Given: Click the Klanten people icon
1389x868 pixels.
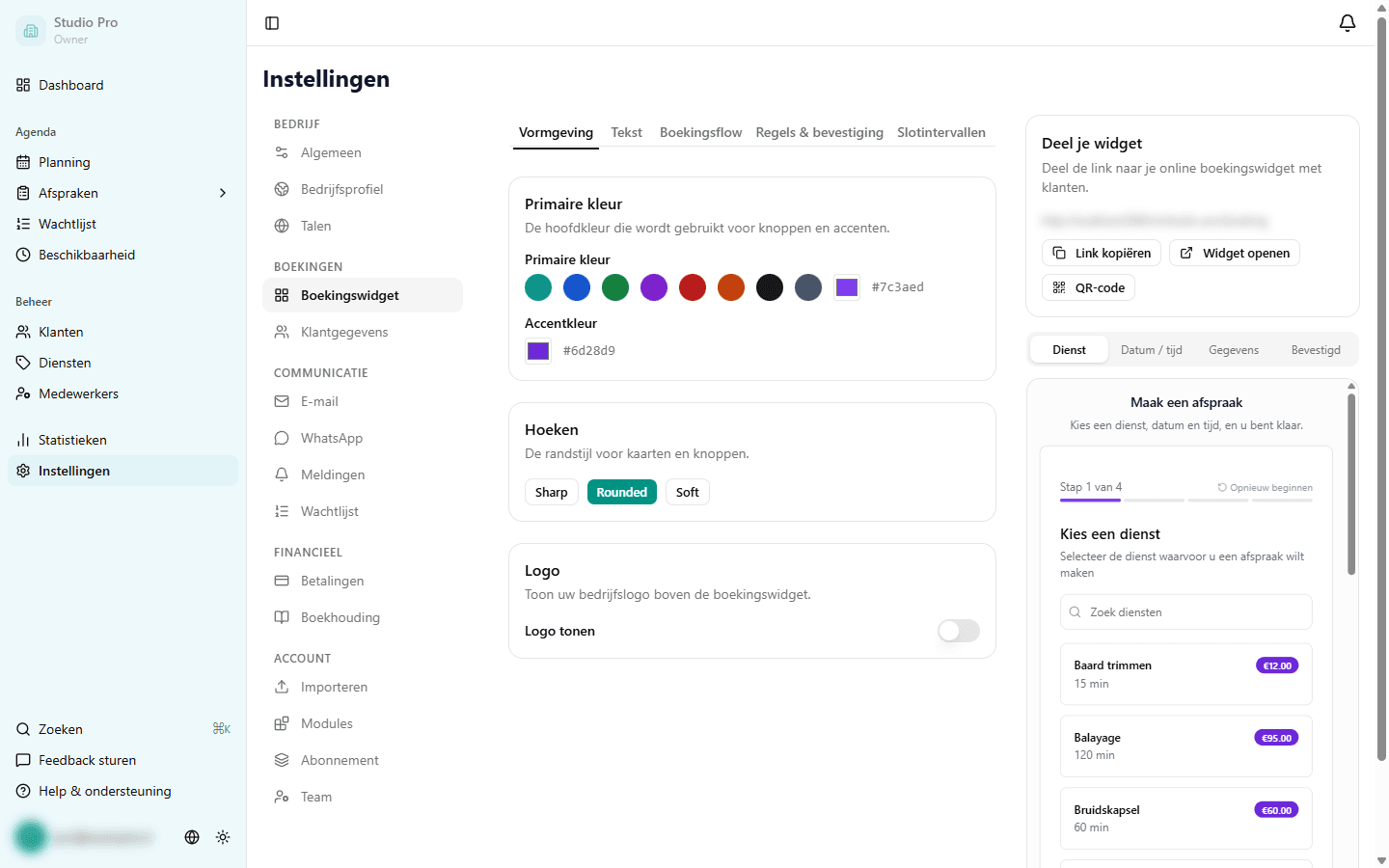Looking at the screenshot, I should pos(23,332).
